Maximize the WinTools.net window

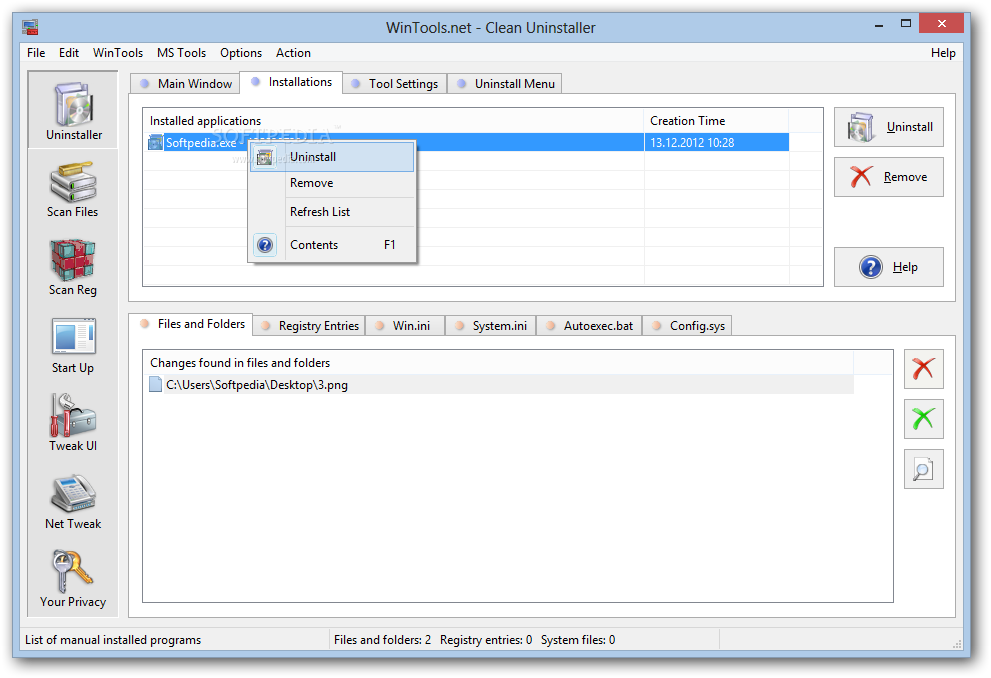point(906,24)
